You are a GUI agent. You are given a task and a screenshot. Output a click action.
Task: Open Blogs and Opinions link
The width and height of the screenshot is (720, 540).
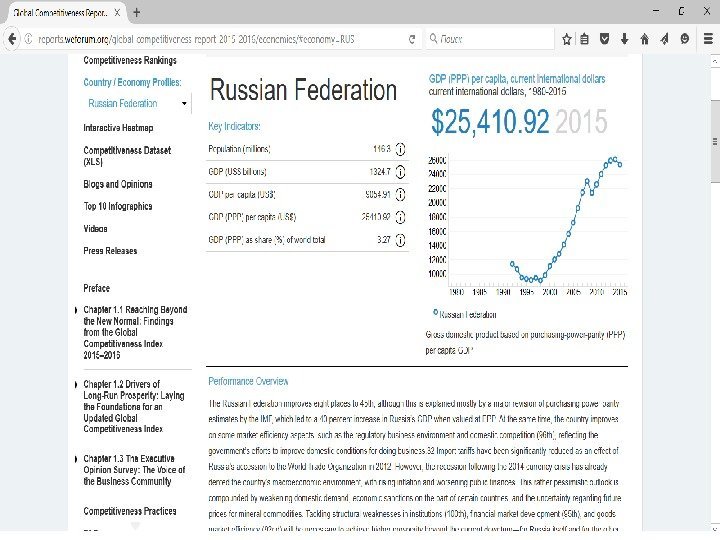coord(118,184)
